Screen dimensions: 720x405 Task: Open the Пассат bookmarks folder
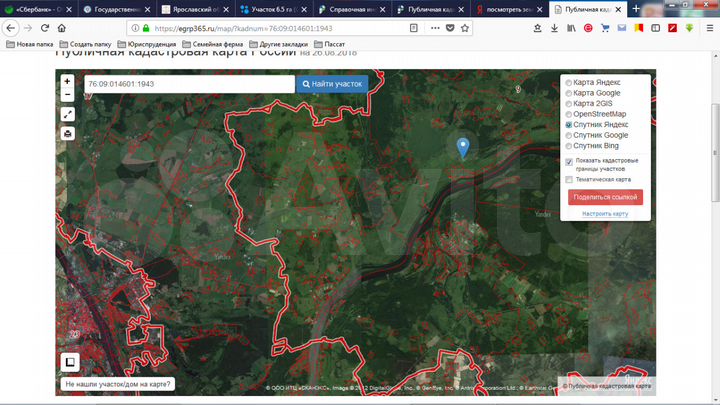(x=329, y=45)
